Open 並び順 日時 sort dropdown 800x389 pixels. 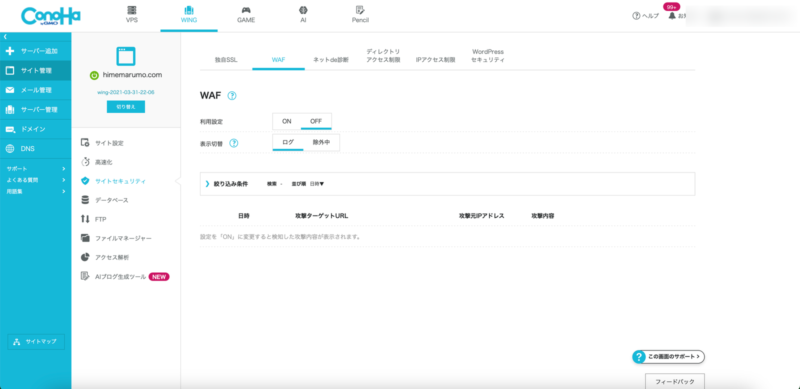317,184
